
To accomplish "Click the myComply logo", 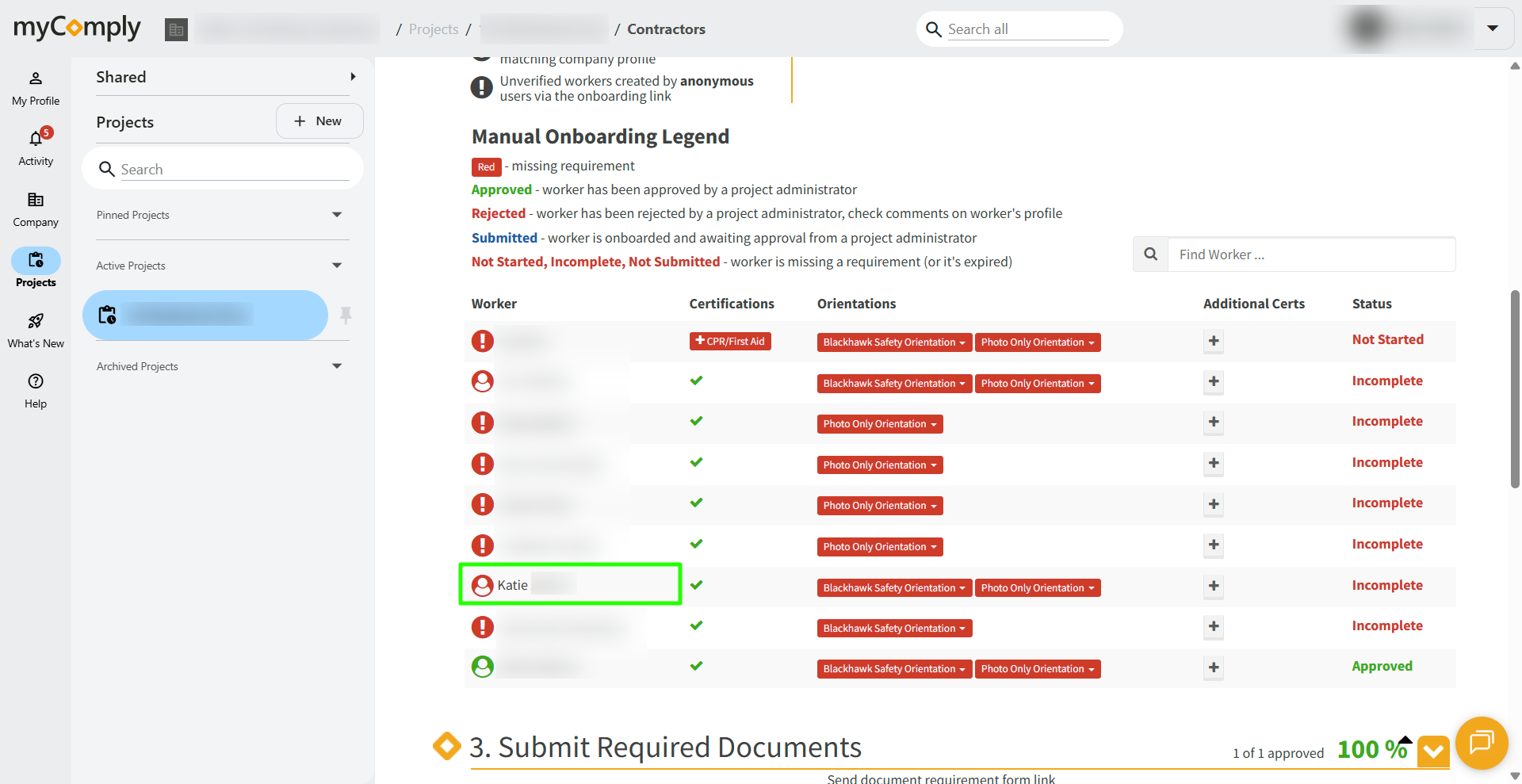I will click(77, 29).
